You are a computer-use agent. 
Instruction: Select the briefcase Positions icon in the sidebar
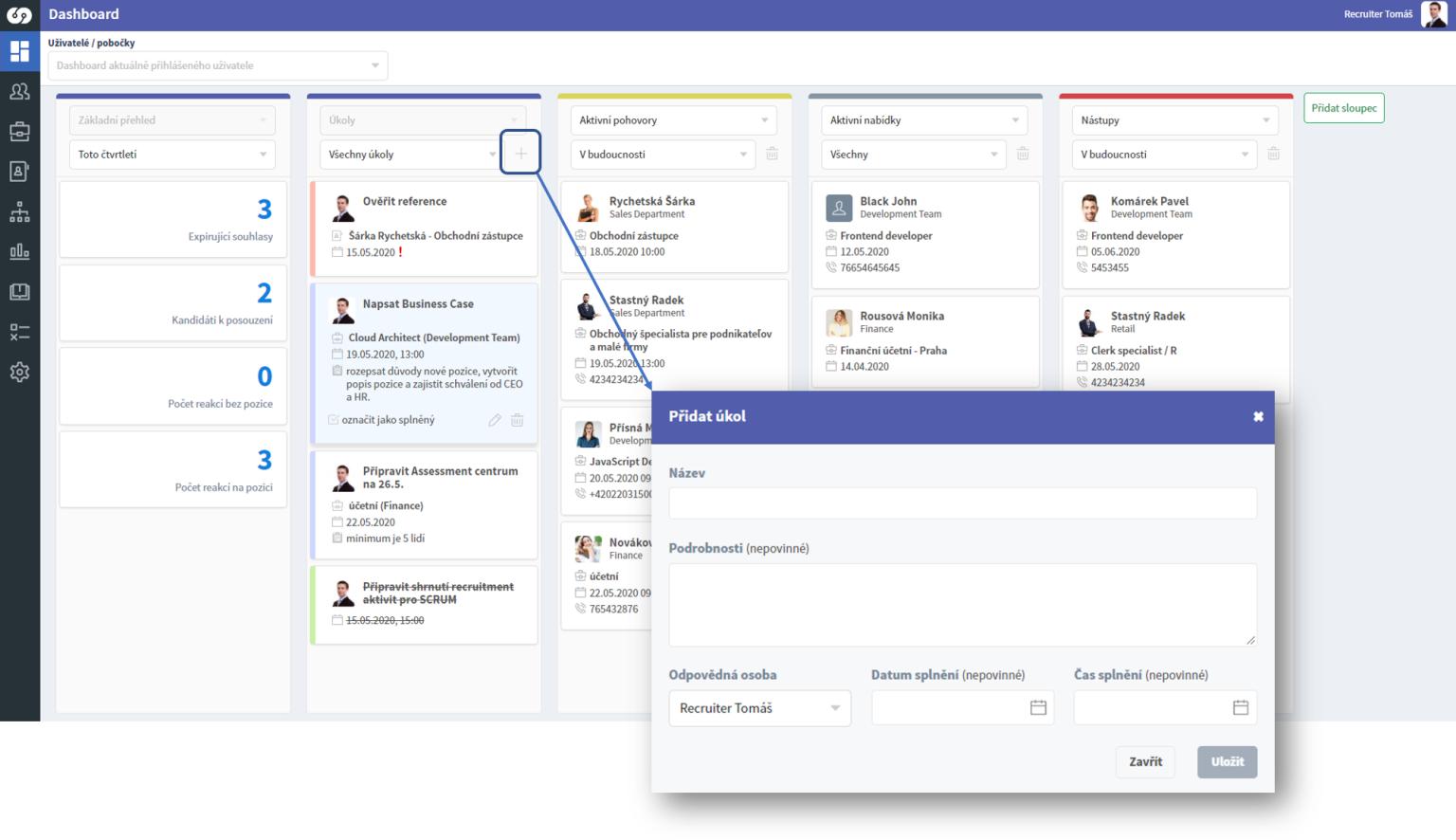pos(20,132)
